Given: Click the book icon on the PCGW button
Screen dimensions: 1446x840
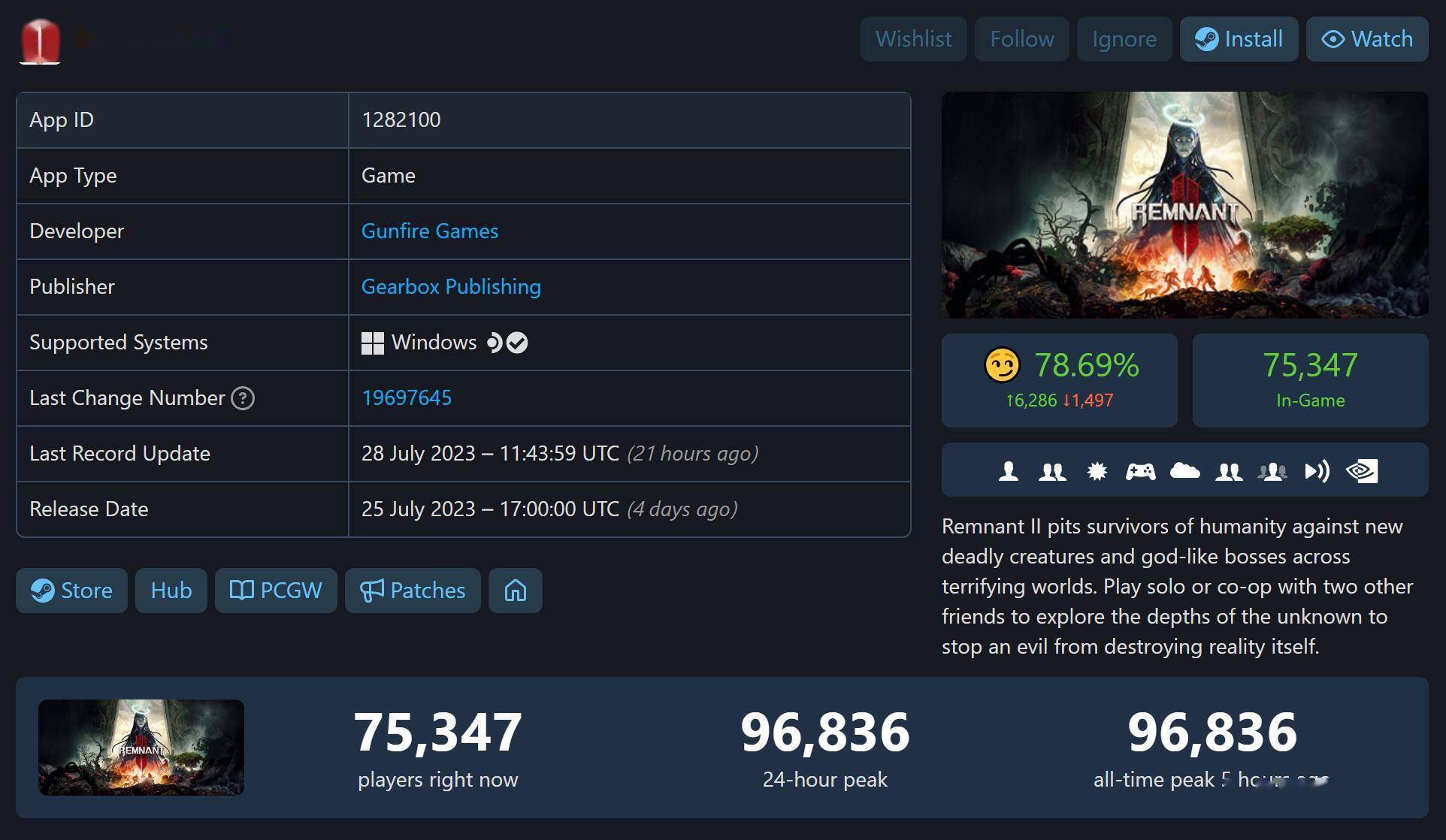Looking at the screenshot, I should coord(241,591).
